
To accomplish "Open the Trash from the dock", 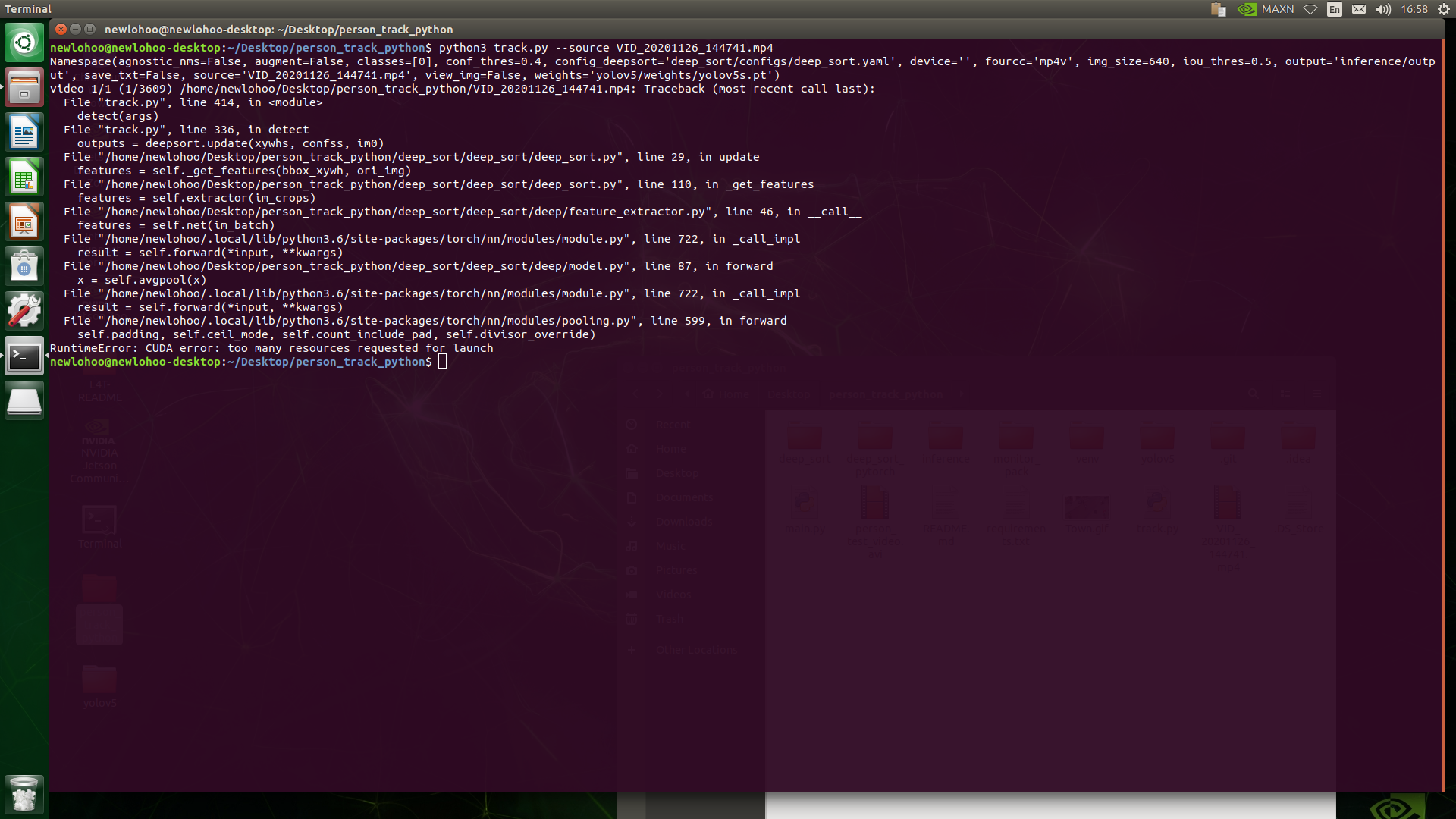I will pyautogui.click(x=24, y=794).
